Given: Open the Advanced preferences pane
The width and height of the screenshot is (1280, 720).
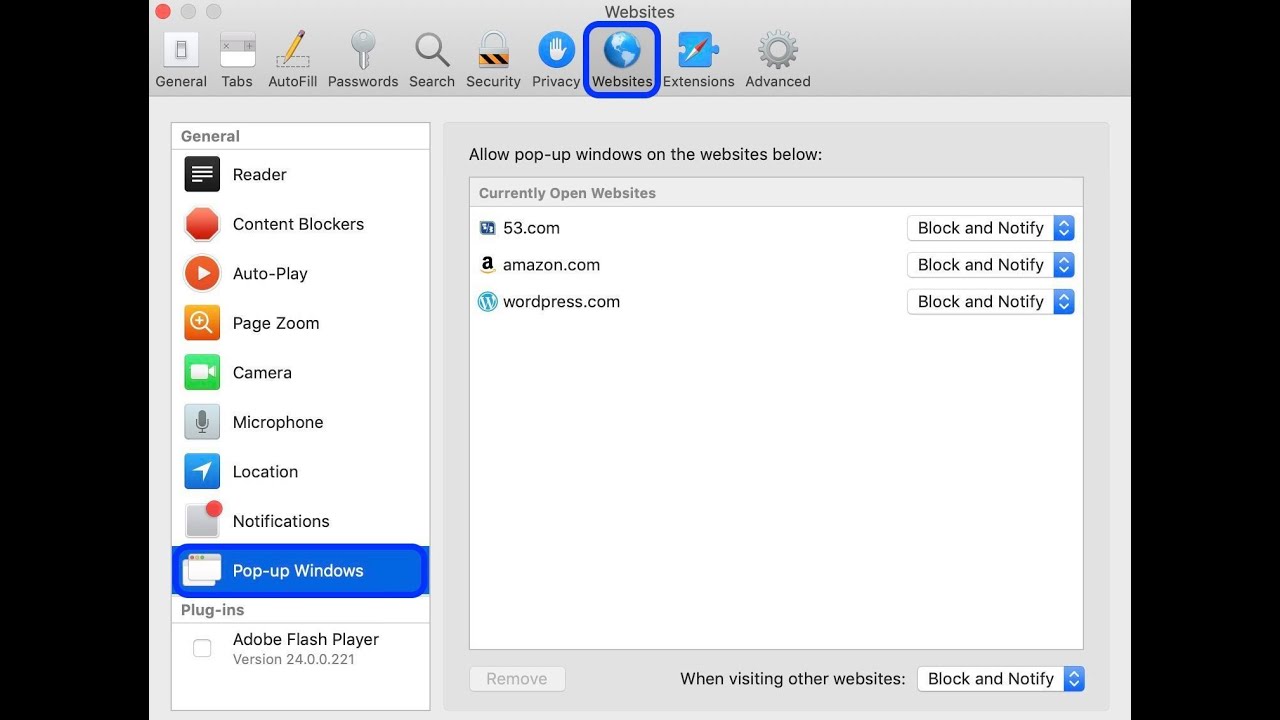Looking at the screenshot, I should point(776,57).
